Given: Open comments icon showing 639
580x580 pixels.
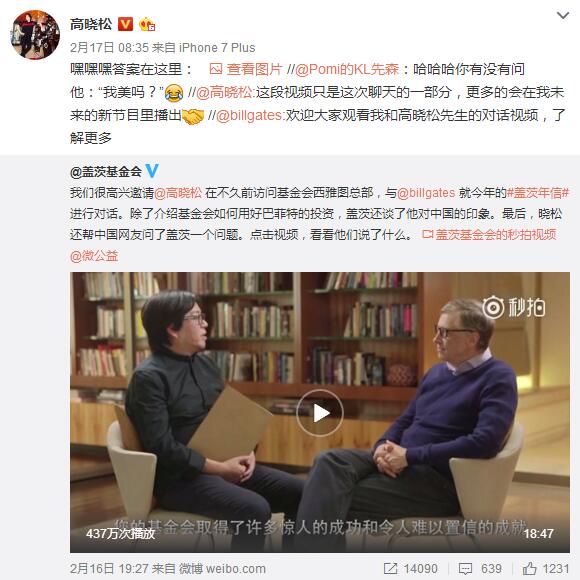Looking at the screenshot, I should click(x=480, y=569).
